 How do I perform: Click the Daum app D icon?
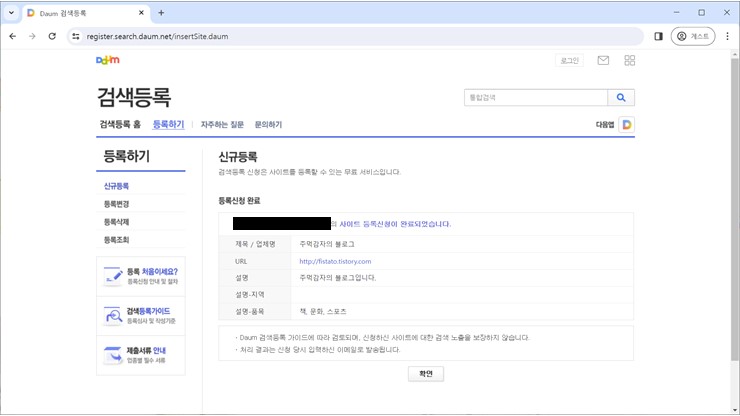click(x=627, y=125)
